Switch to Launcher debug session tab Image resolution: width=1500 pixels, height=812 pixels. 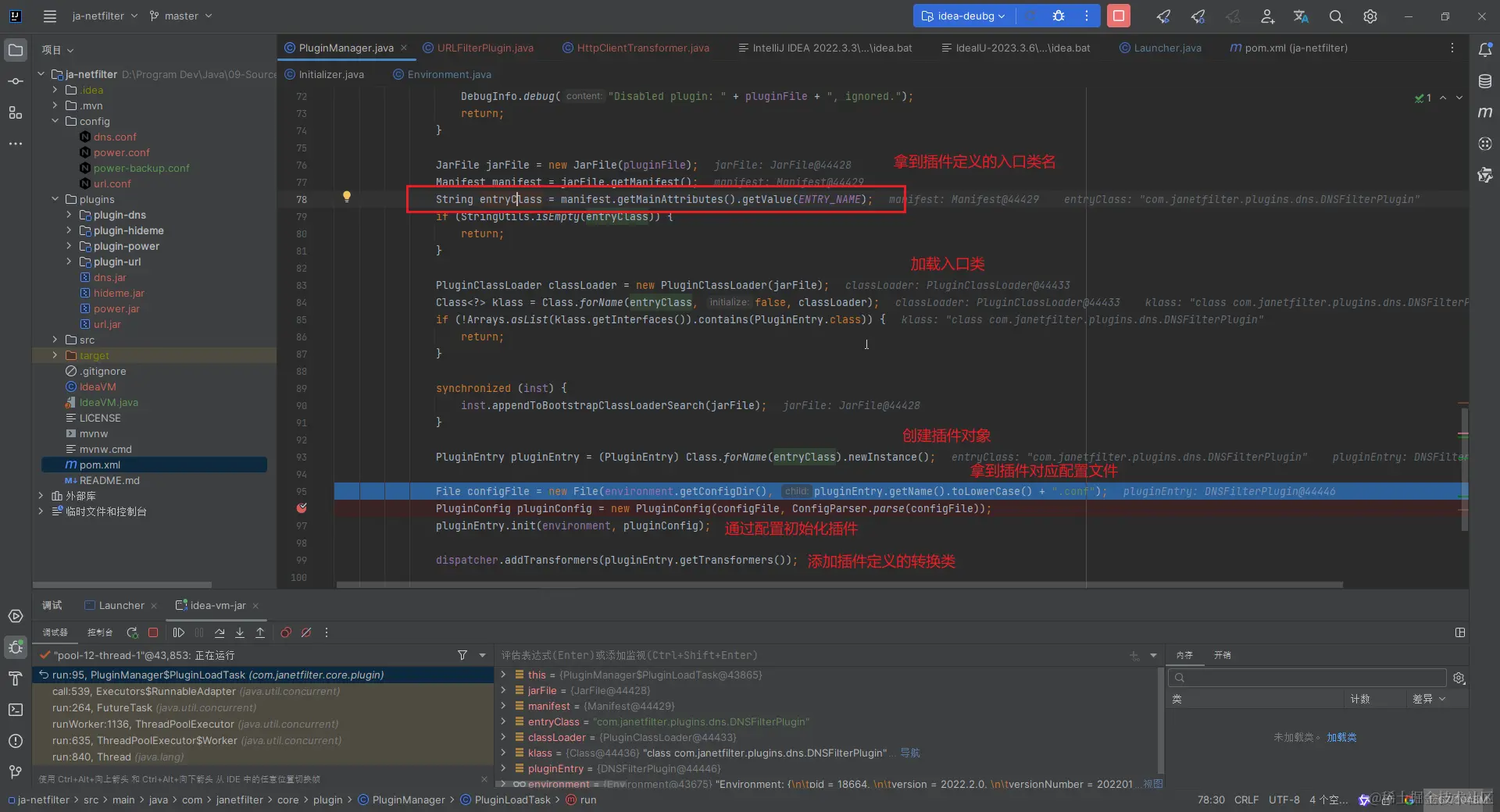click(x=121, y=605)
